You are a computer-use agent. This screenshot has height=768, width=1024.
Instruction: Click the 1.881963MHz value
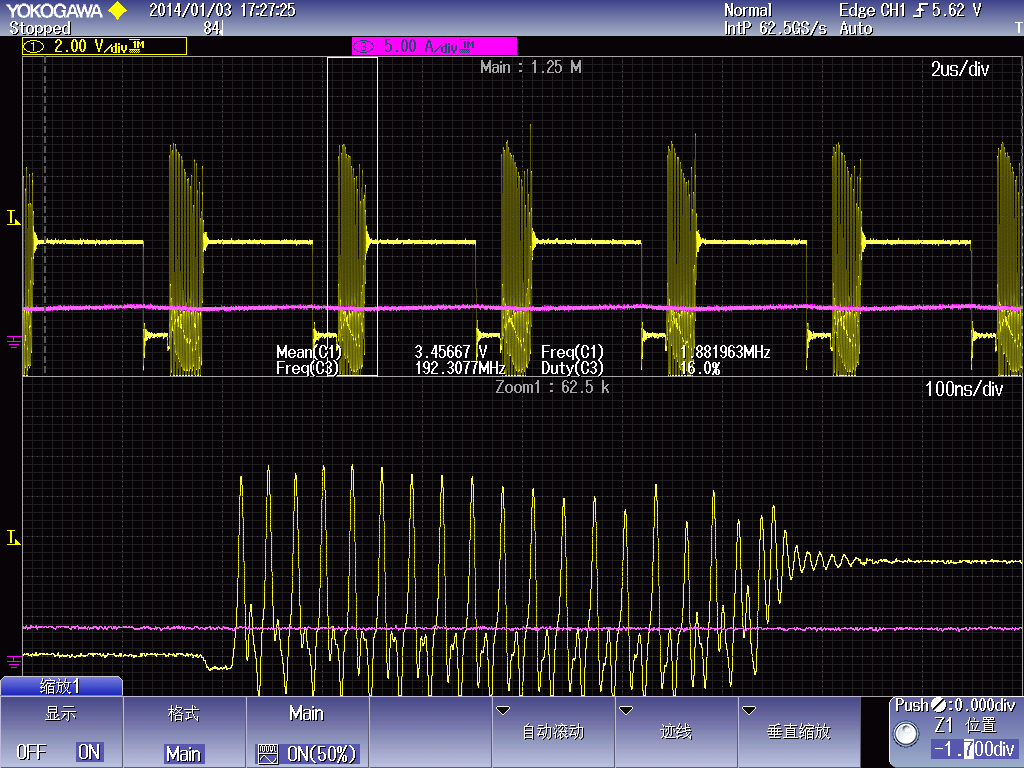click(x=725, y=352)
